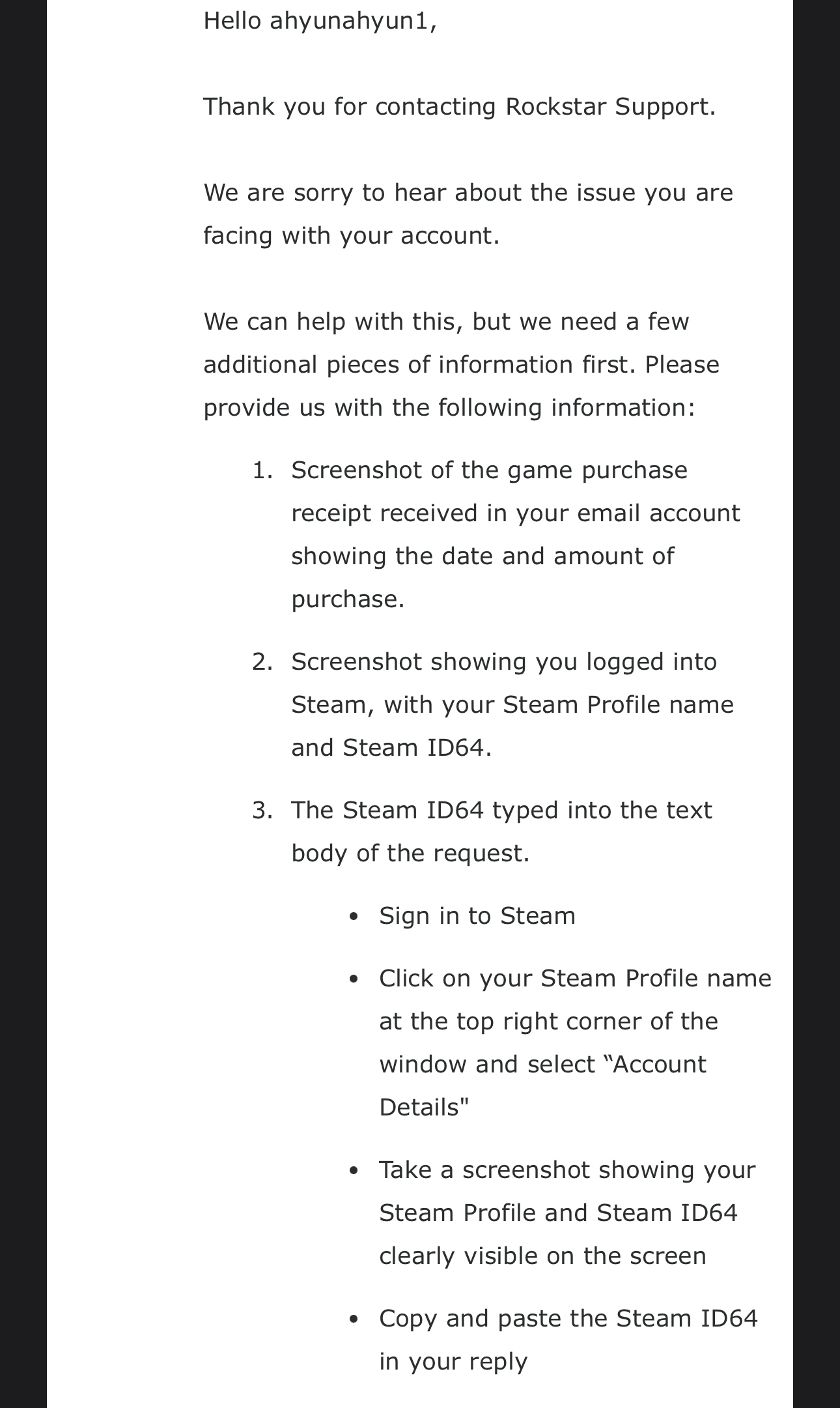Click the bullet dot beside 'Sign in to Steam'
Image resolution: width=840 pixels, height=1408 pixels.
(x=354, y=917)
